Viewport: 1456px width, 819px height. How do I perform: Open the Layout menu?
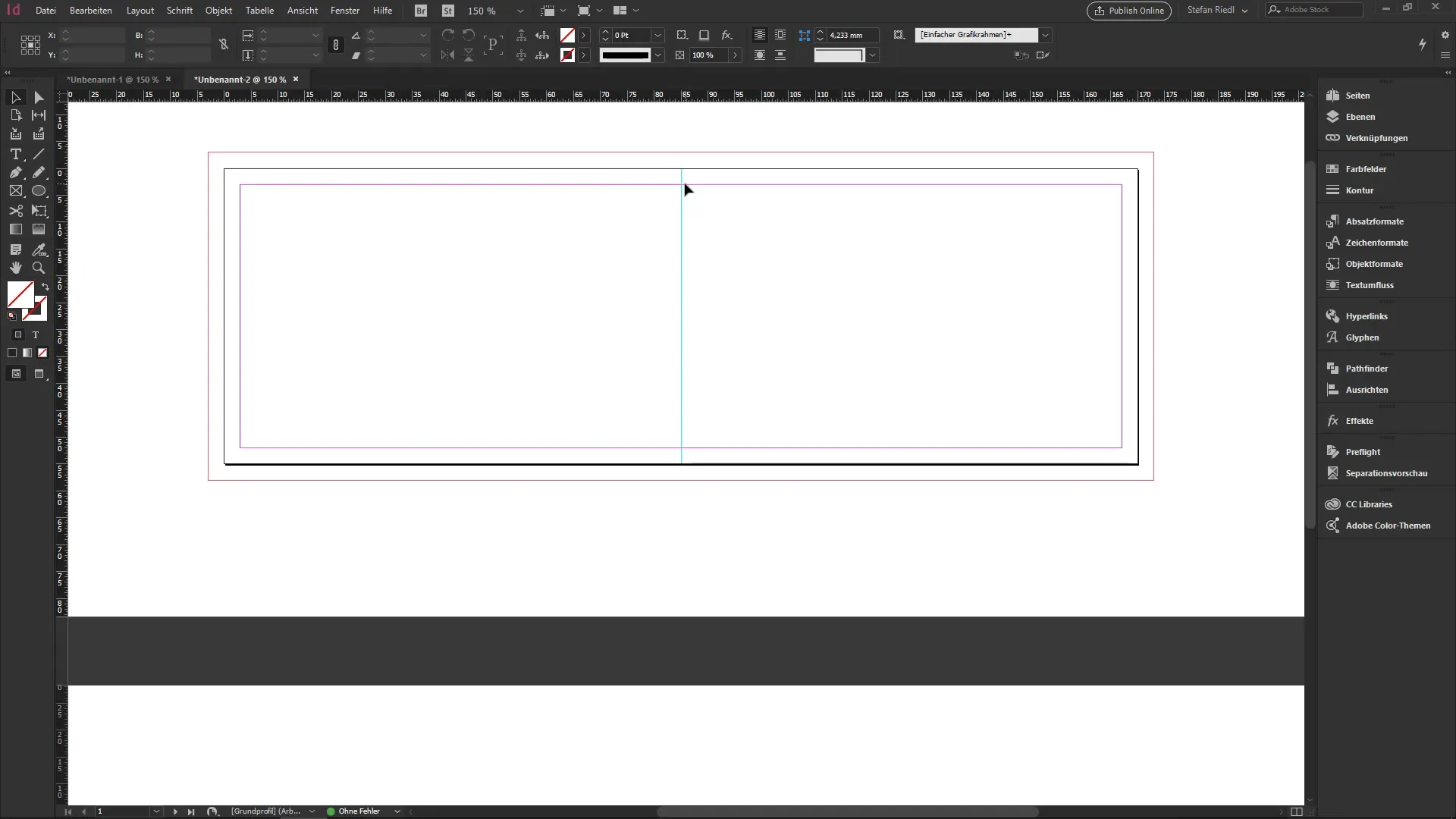click(x=140, y=11)
